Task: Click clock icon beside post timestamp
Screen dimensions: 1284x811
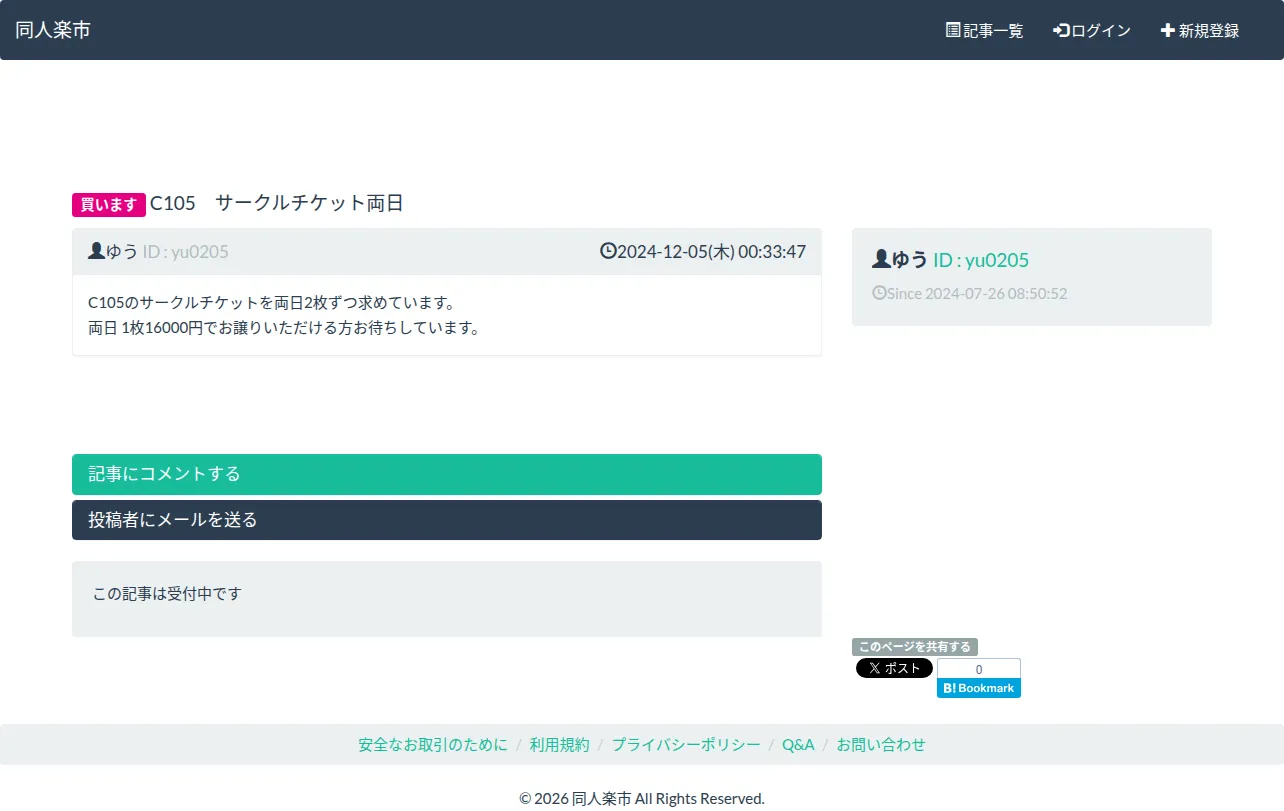Action: point(608,251)
